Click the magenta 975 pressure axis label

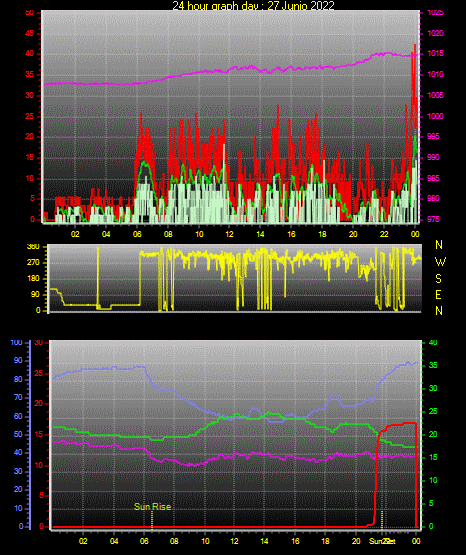click(434, 219)
